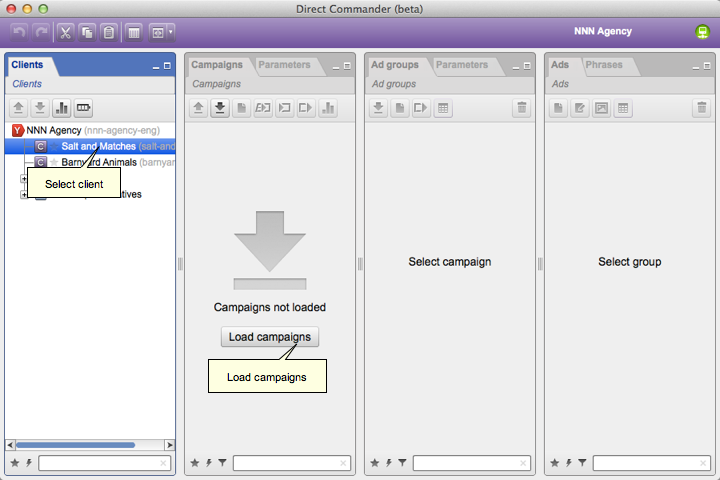Click the columns icon in top toolbar
720x480 pixels.
tap(134, 33)
